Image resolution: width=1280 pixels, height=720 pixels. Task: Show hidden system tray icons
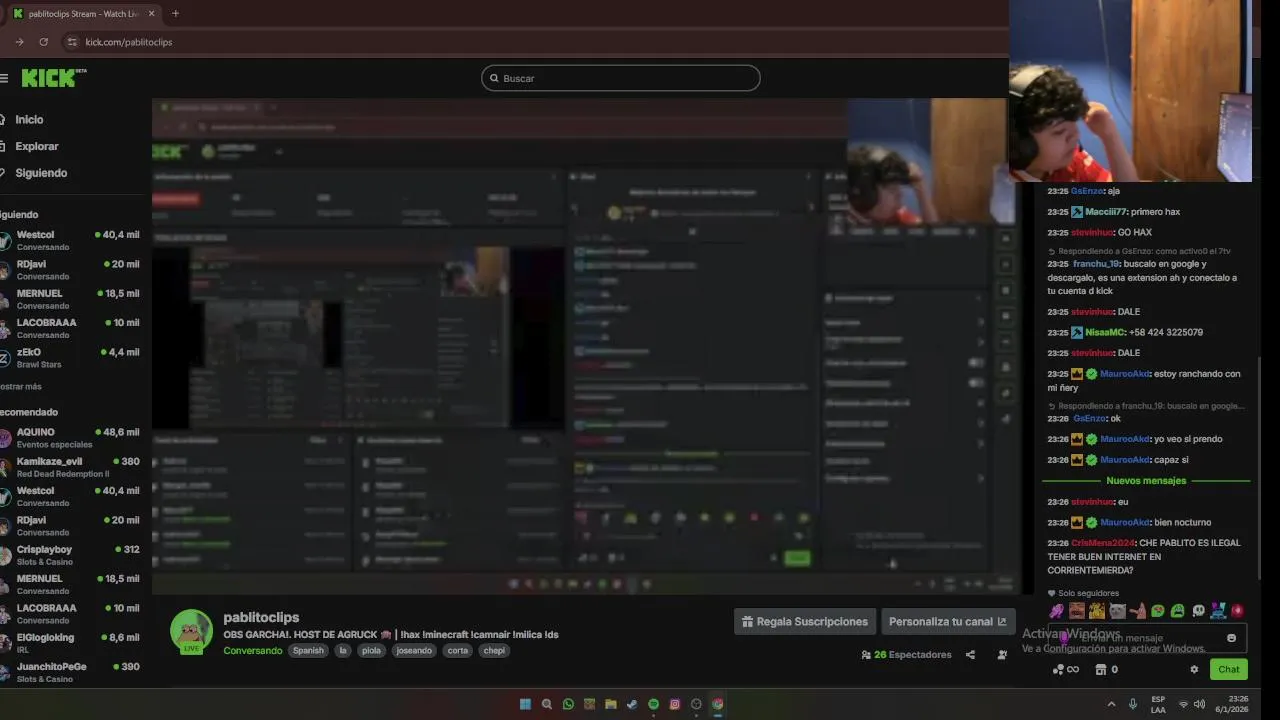point(1111,704)
